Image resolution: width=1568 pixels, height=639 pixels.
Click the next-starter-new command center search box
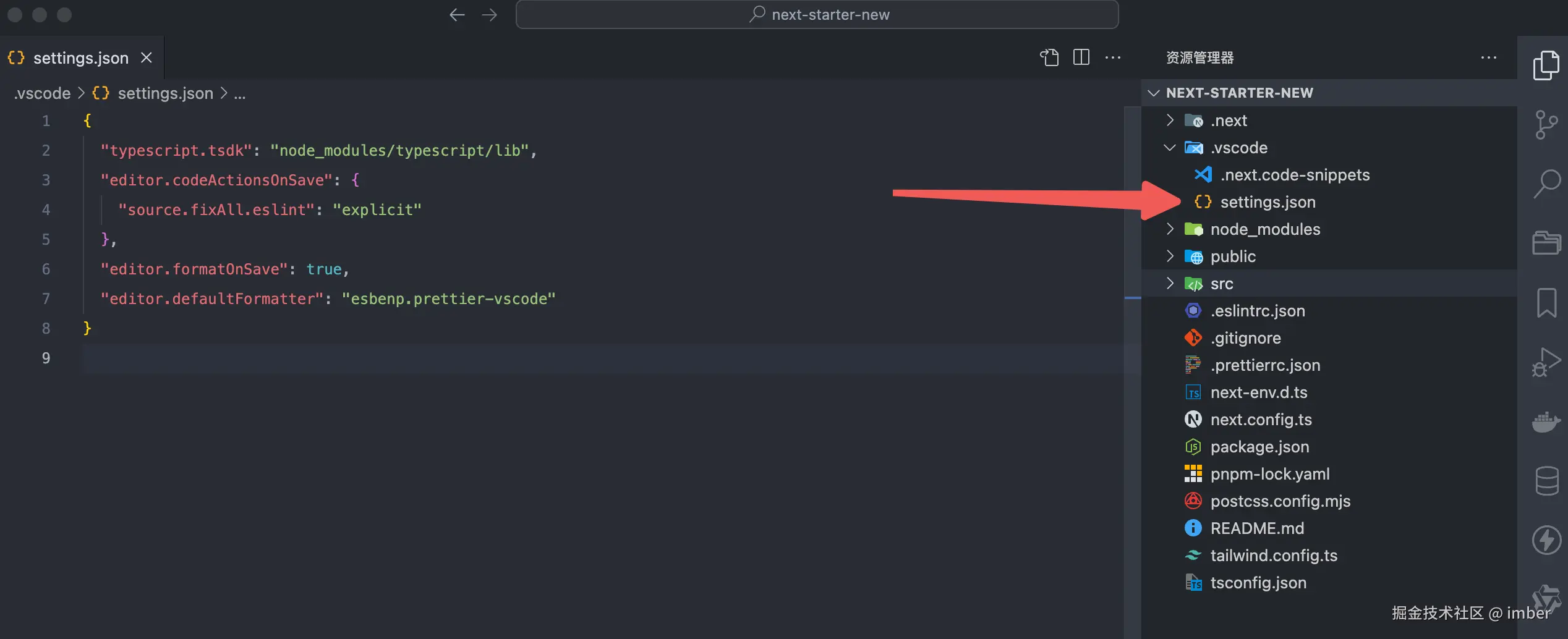(817, 15)
